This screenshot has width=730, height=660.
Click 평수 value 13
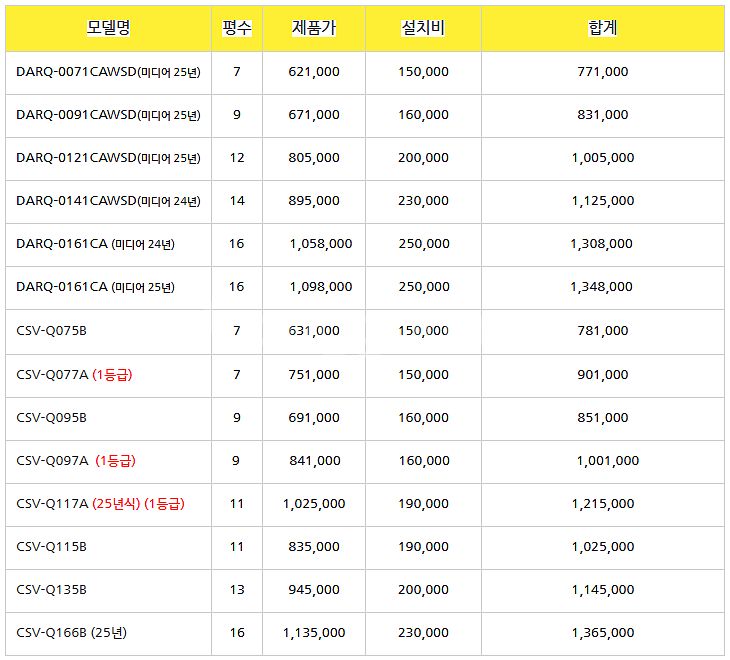237,590
